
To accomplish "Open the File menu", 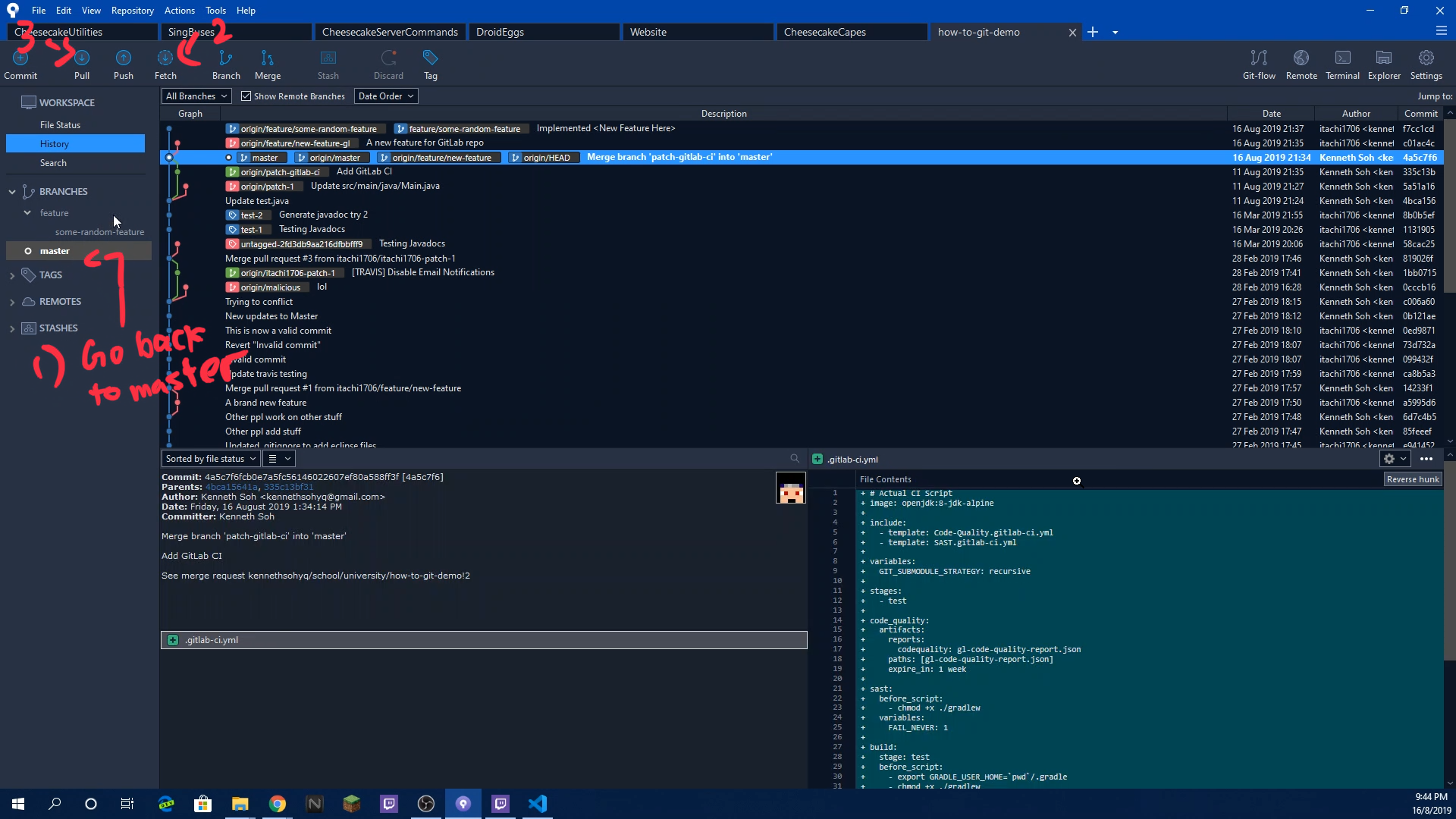I will pos(39,11).
